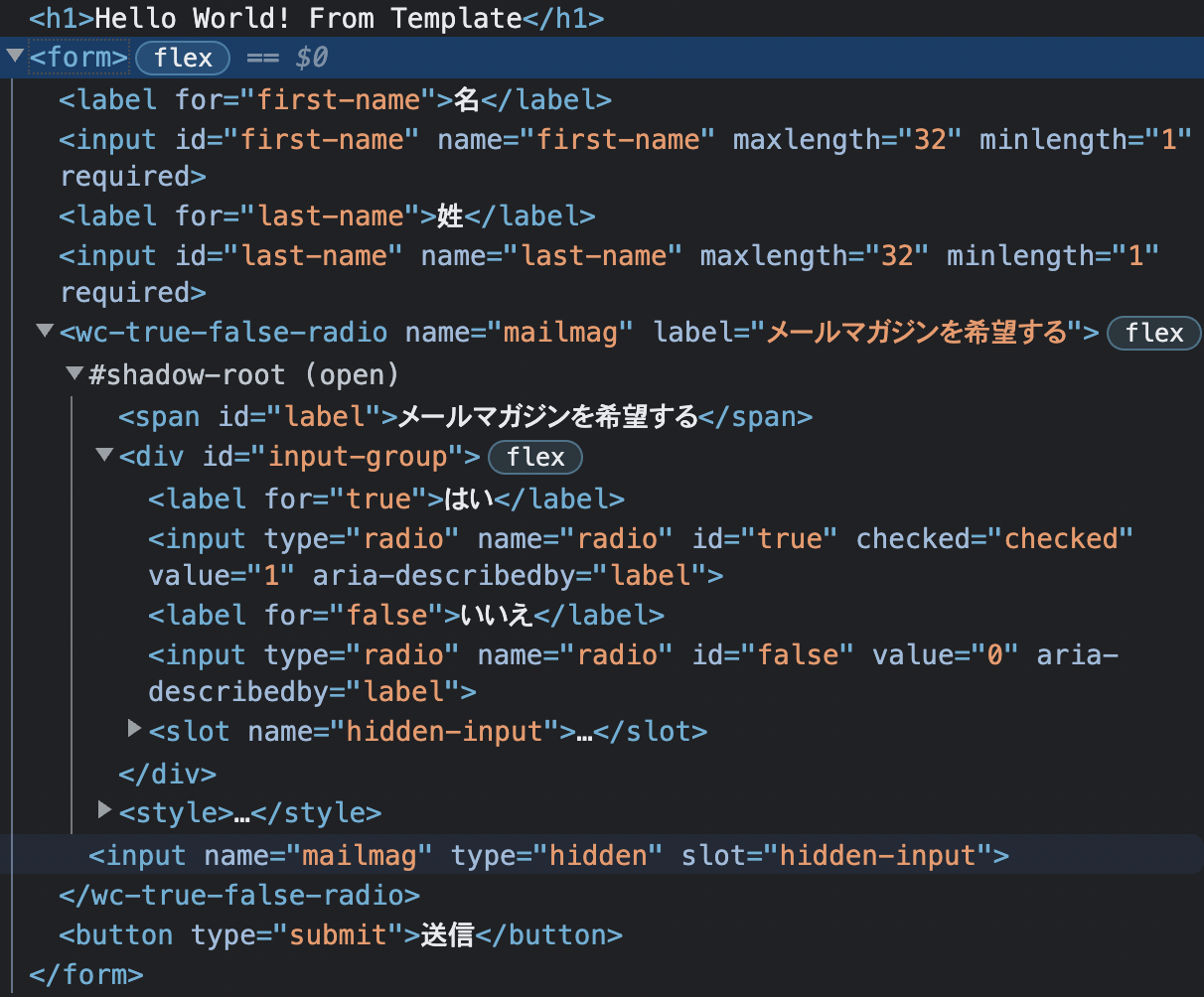Expand the slot name="hidden-input" node

click(x=135, y=728)
